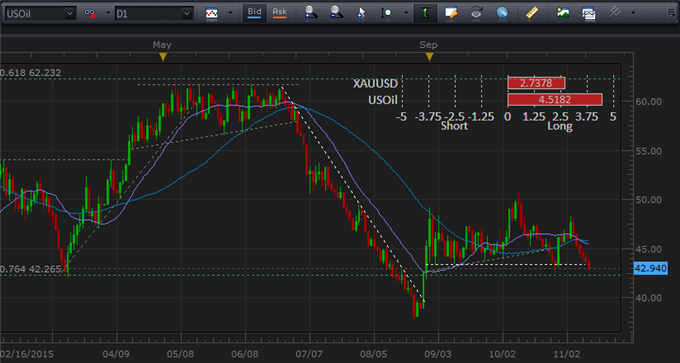Click the USOil 4.5182 red bar
Screen dimensions: 680x363
555,100
